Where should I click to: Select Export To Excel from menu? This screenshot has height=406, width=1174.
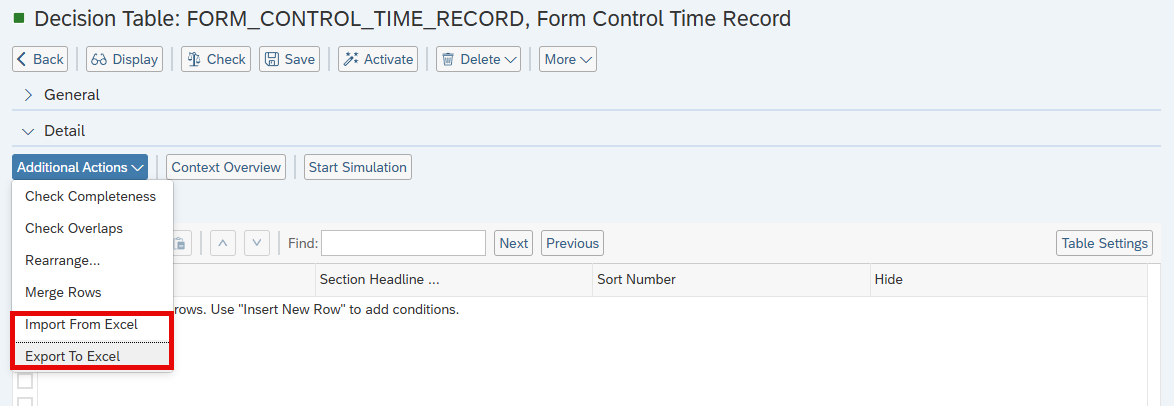pos(72,356)
